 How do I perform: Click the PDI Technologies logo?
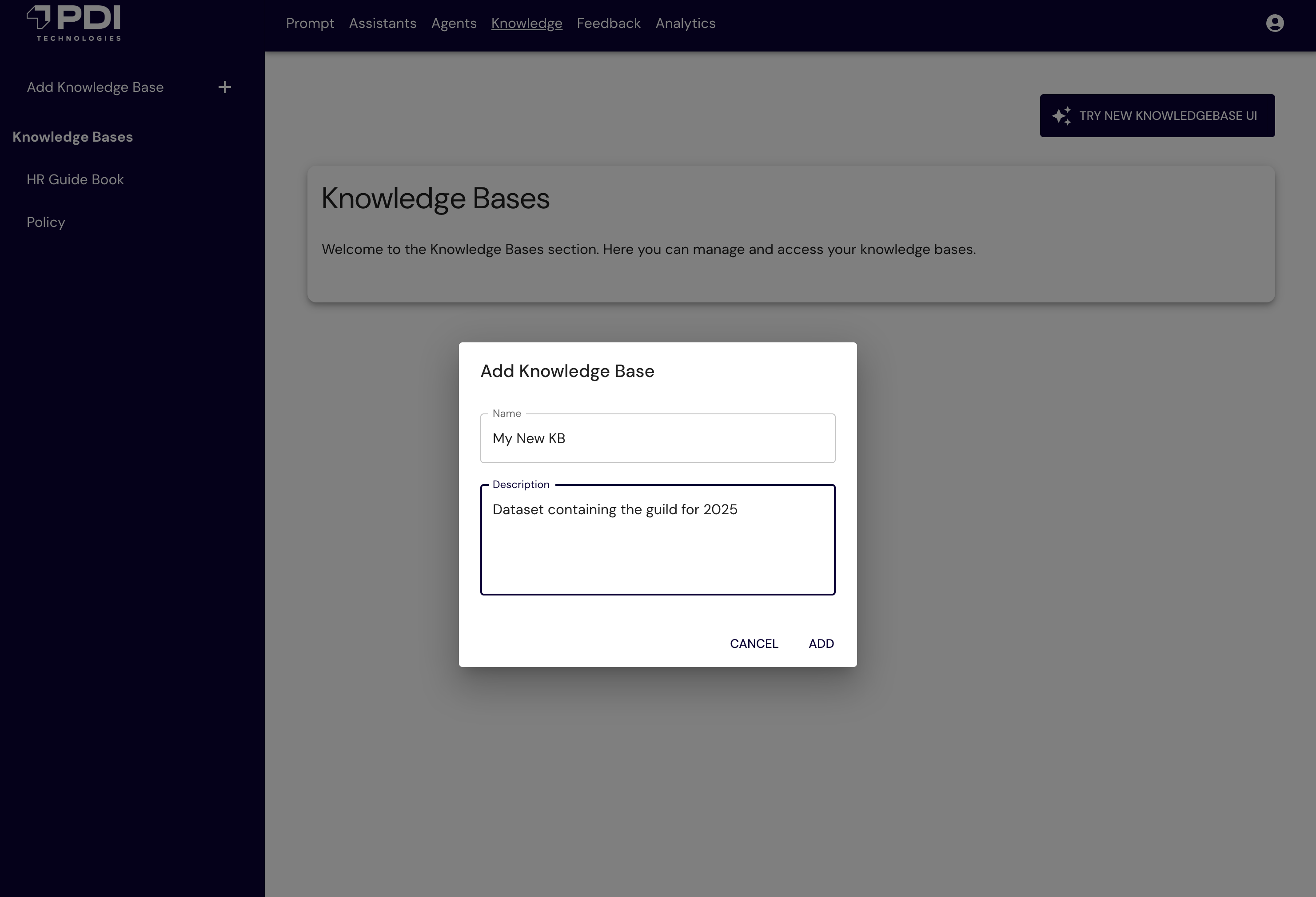[74, 23]
